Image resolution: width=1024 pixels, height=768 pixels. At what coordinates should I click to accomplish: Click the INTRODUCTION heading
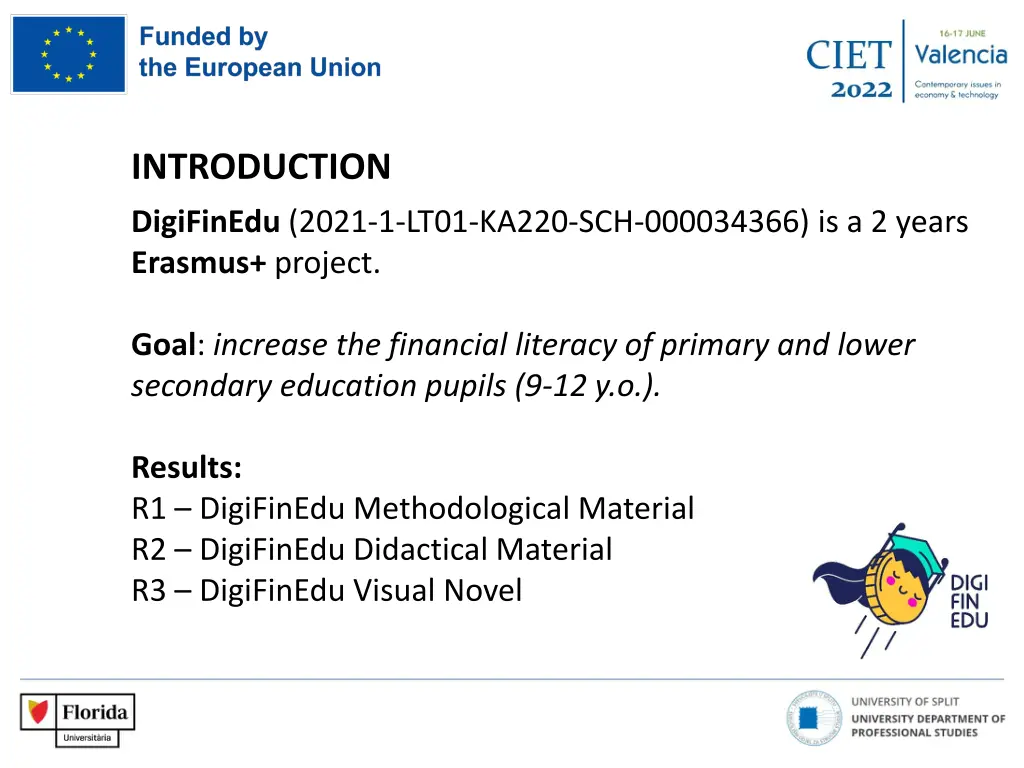[x=261, y=167]
